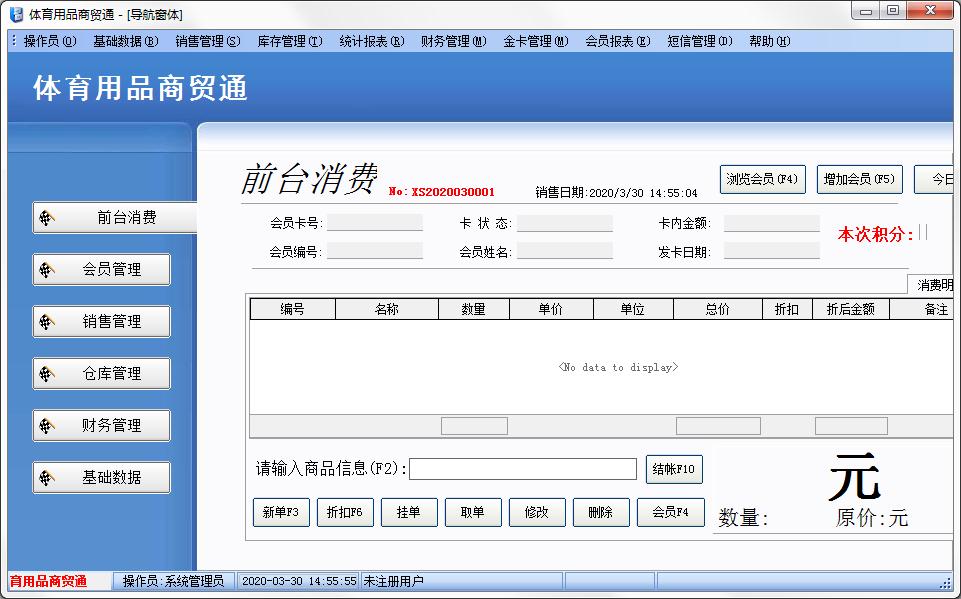Image resolution: width=961 pixels, height=599 pixels.
Task: Click the window resize grip in status bar
Action: point(945,582)
